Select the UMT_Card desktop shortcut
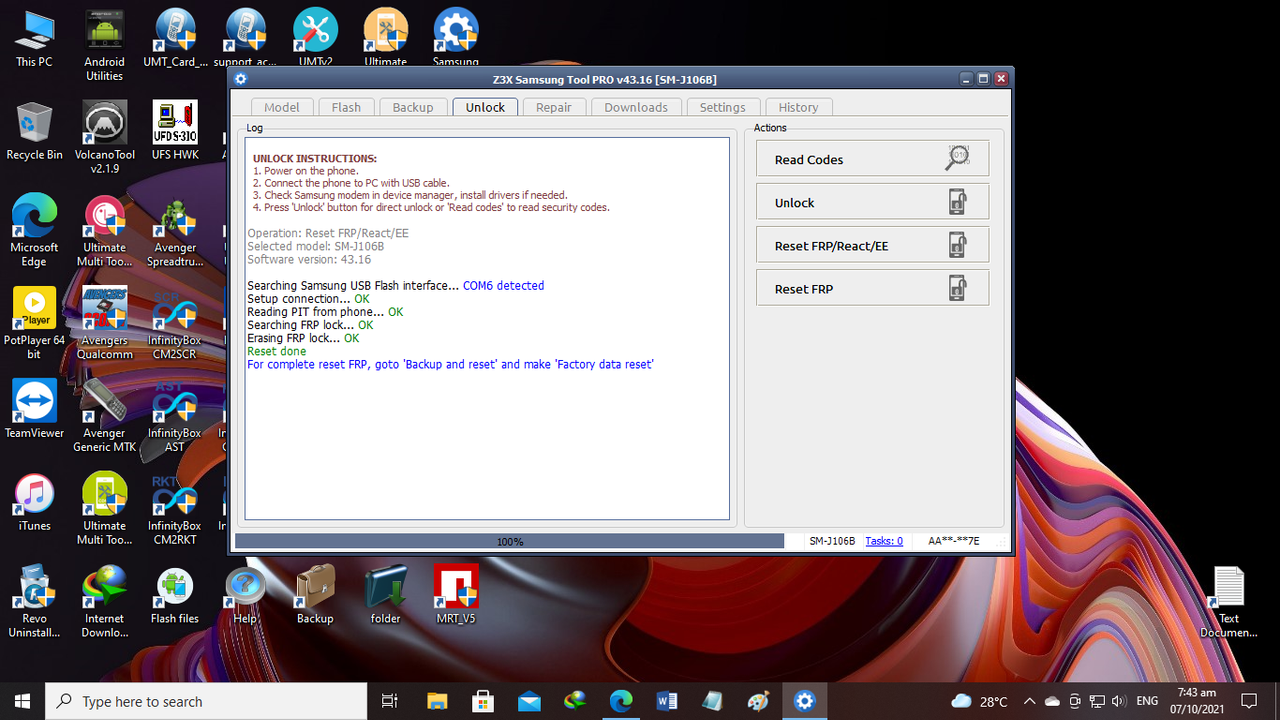1280x720 pixels. 175,39
